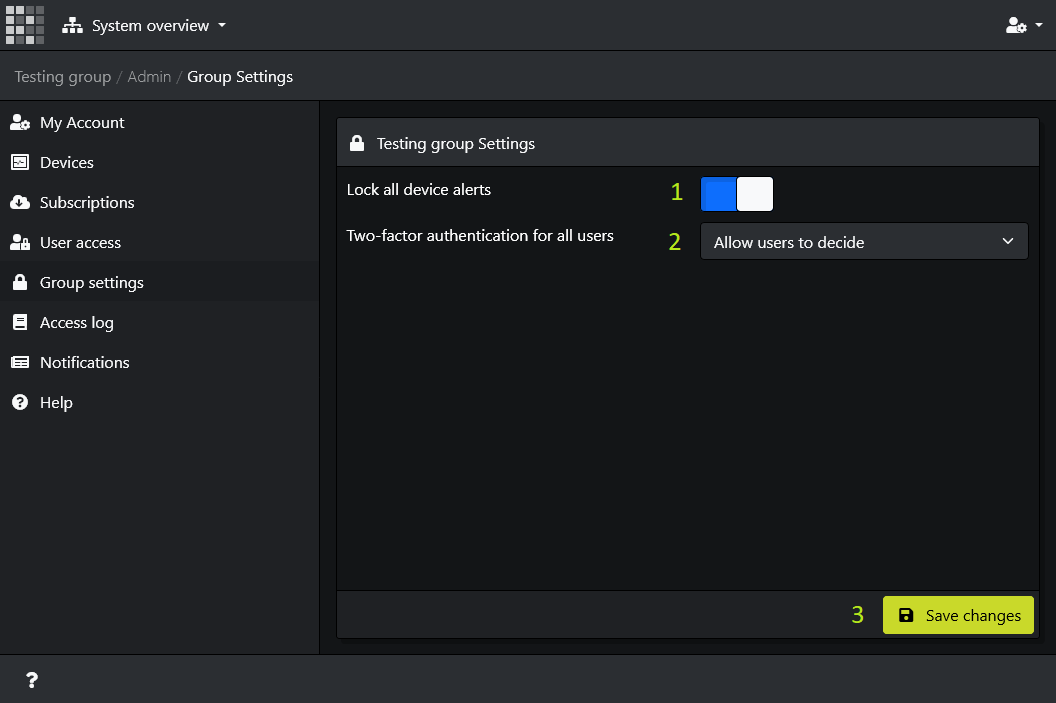Click the question mark icon at bottom left
This screenshot has height=703, width=1056.
[31, 680]
